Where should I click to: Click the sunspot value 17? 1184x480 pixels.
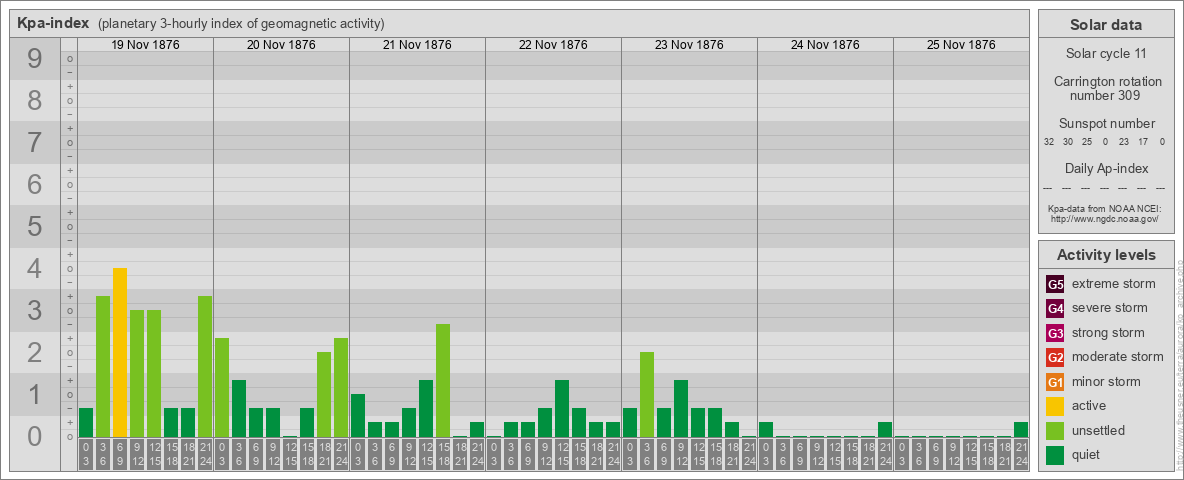coord(1142,142)
